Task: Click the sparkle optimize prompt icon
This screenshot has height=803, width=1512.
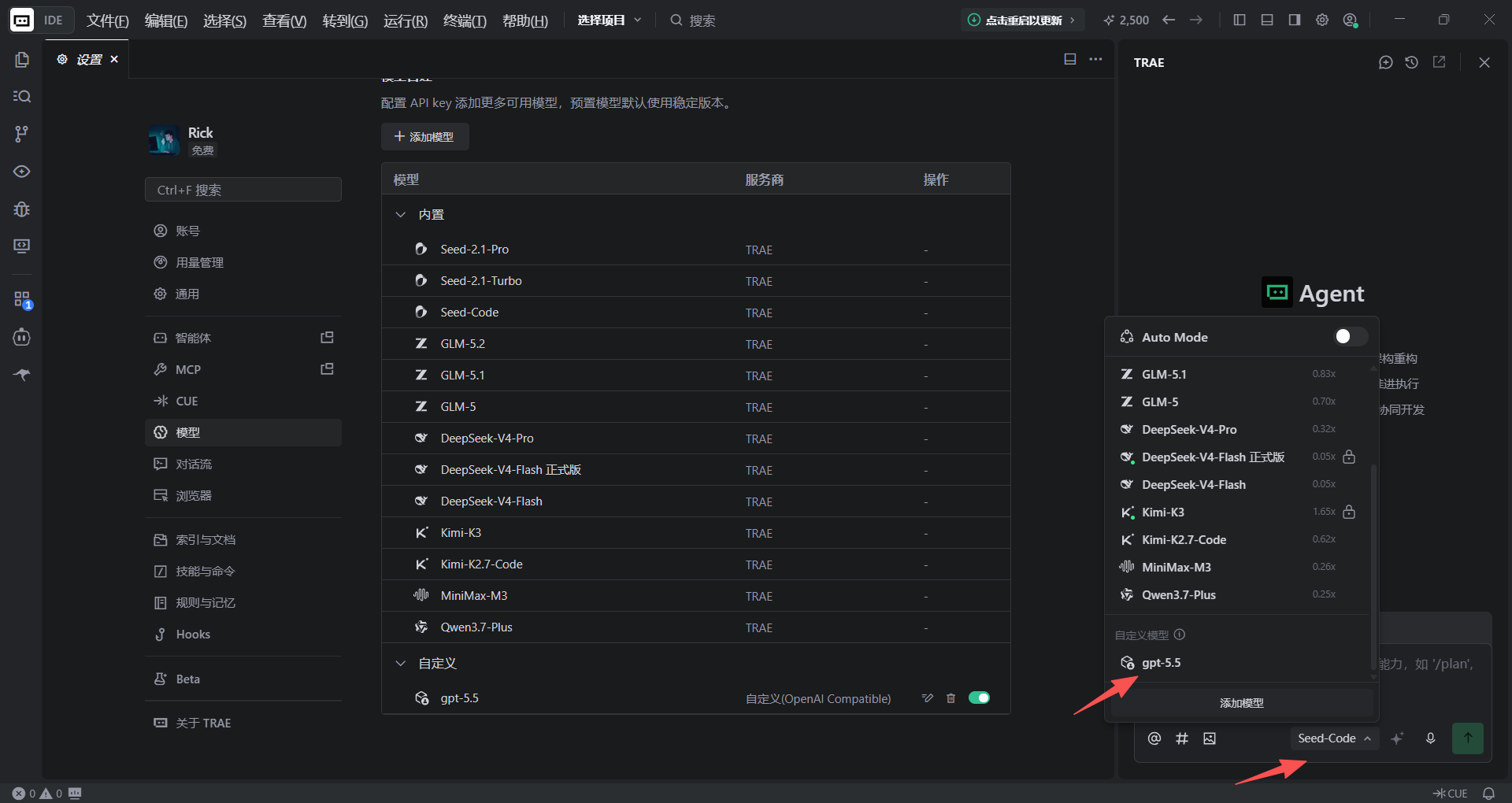Action: 1398,738
